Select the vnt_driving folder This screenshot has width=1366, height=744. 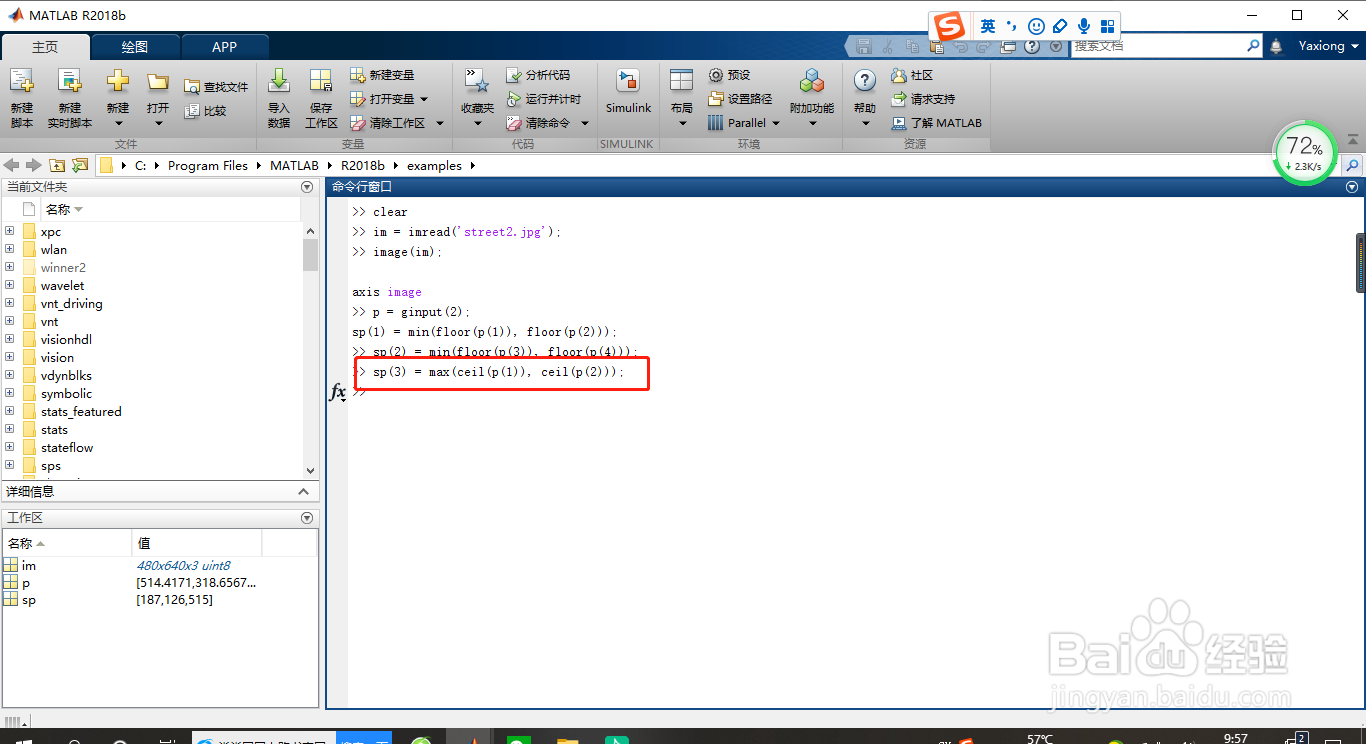coord(71,304)
